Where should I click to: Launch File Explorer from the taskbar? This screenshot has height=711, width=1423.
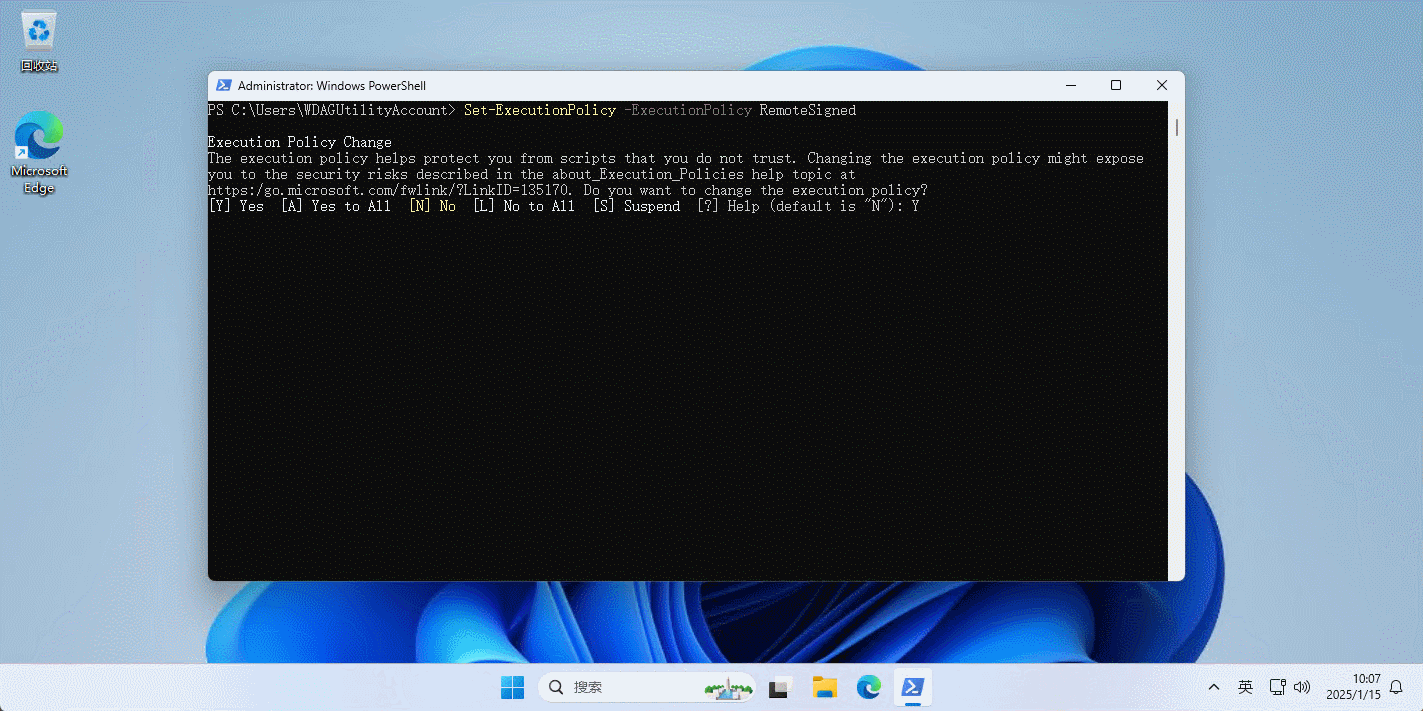824,687
